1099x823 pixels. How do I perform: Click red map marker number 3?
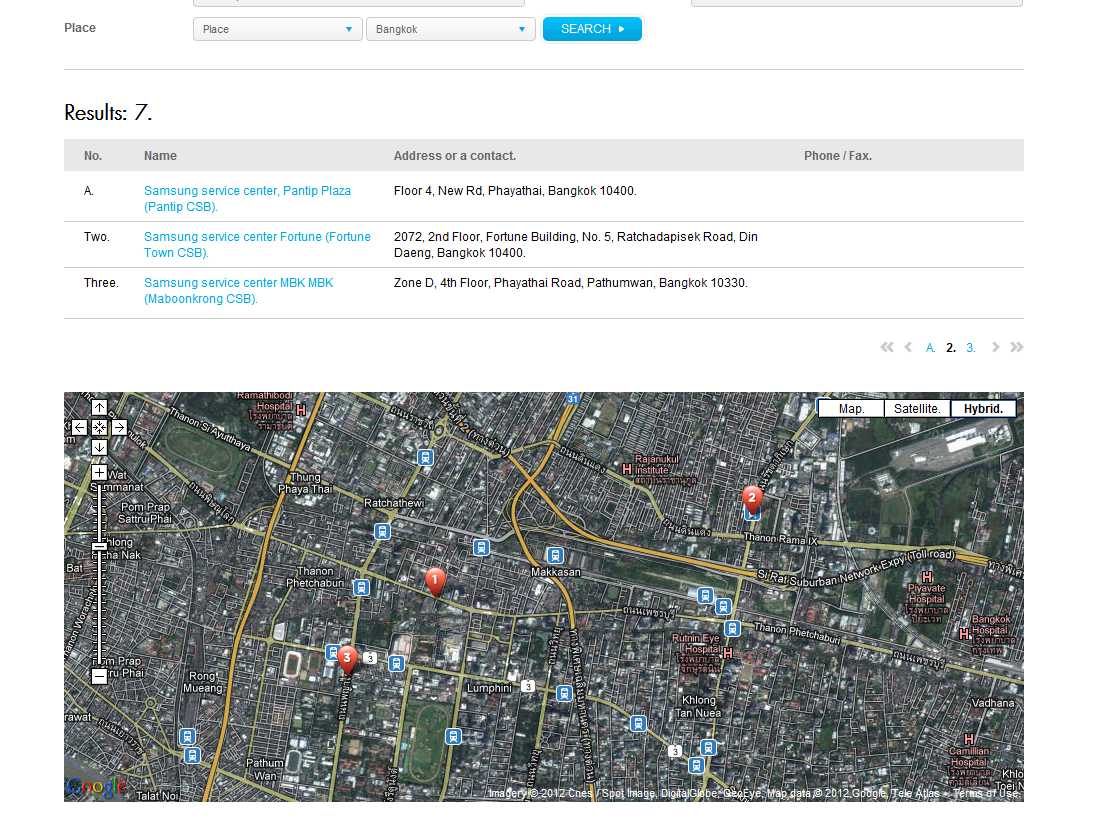pyautogui.click(x=347, y=658)
